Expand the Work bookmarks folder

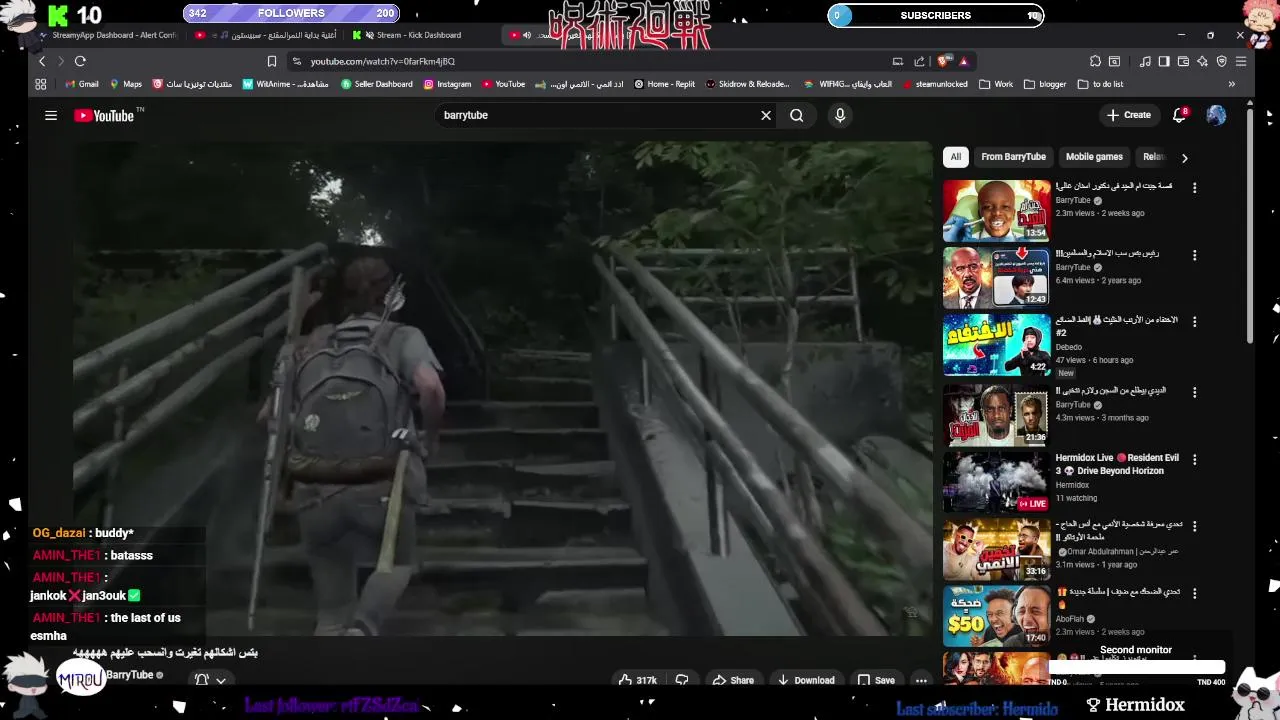point(996,84)
